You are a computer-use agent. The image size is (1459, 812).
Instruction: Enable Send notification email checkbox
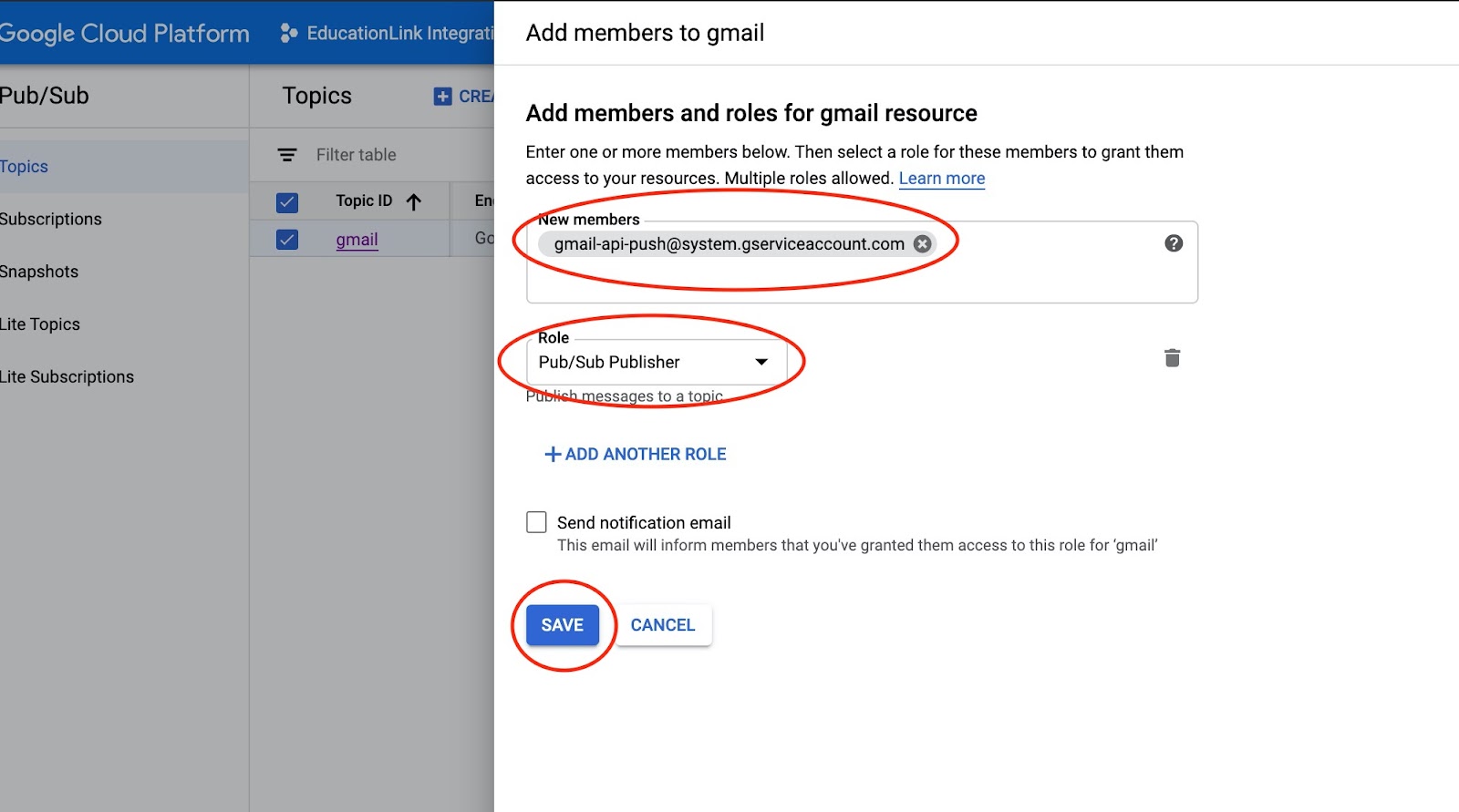pyautogui.click(x=536, y=522)
